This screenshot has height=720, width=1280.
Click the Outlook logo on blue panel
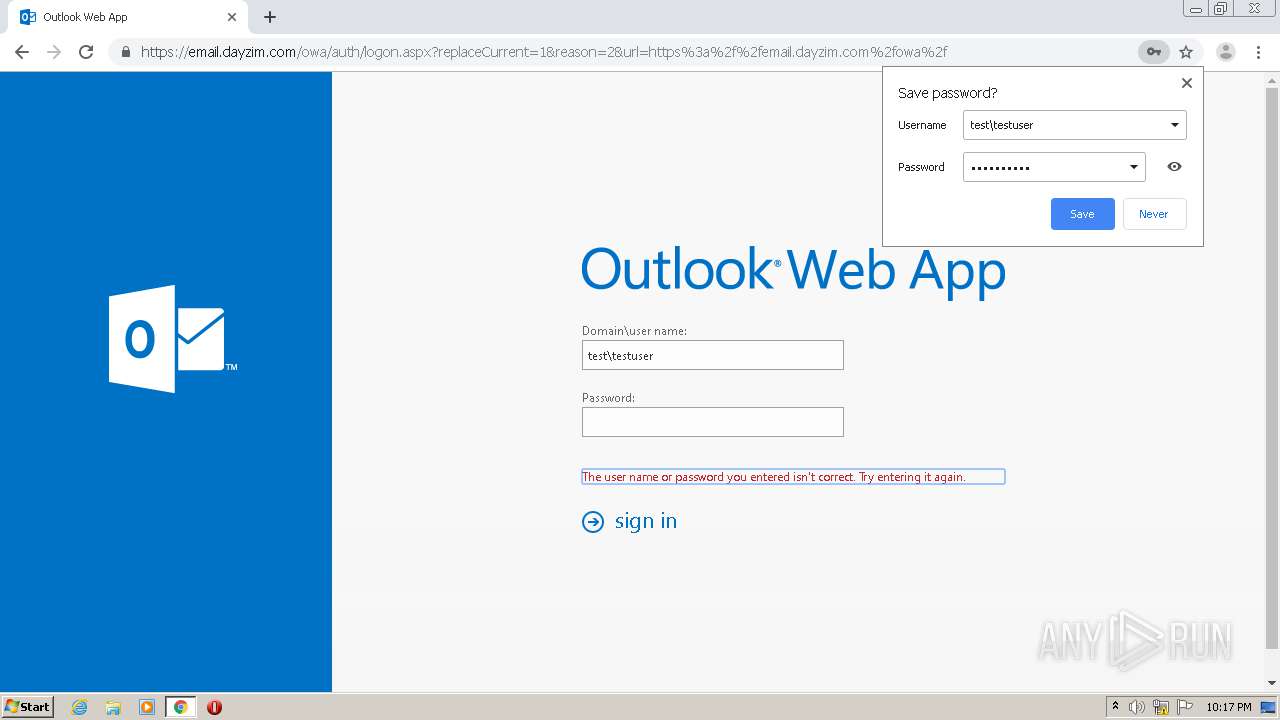coord(173,339)
